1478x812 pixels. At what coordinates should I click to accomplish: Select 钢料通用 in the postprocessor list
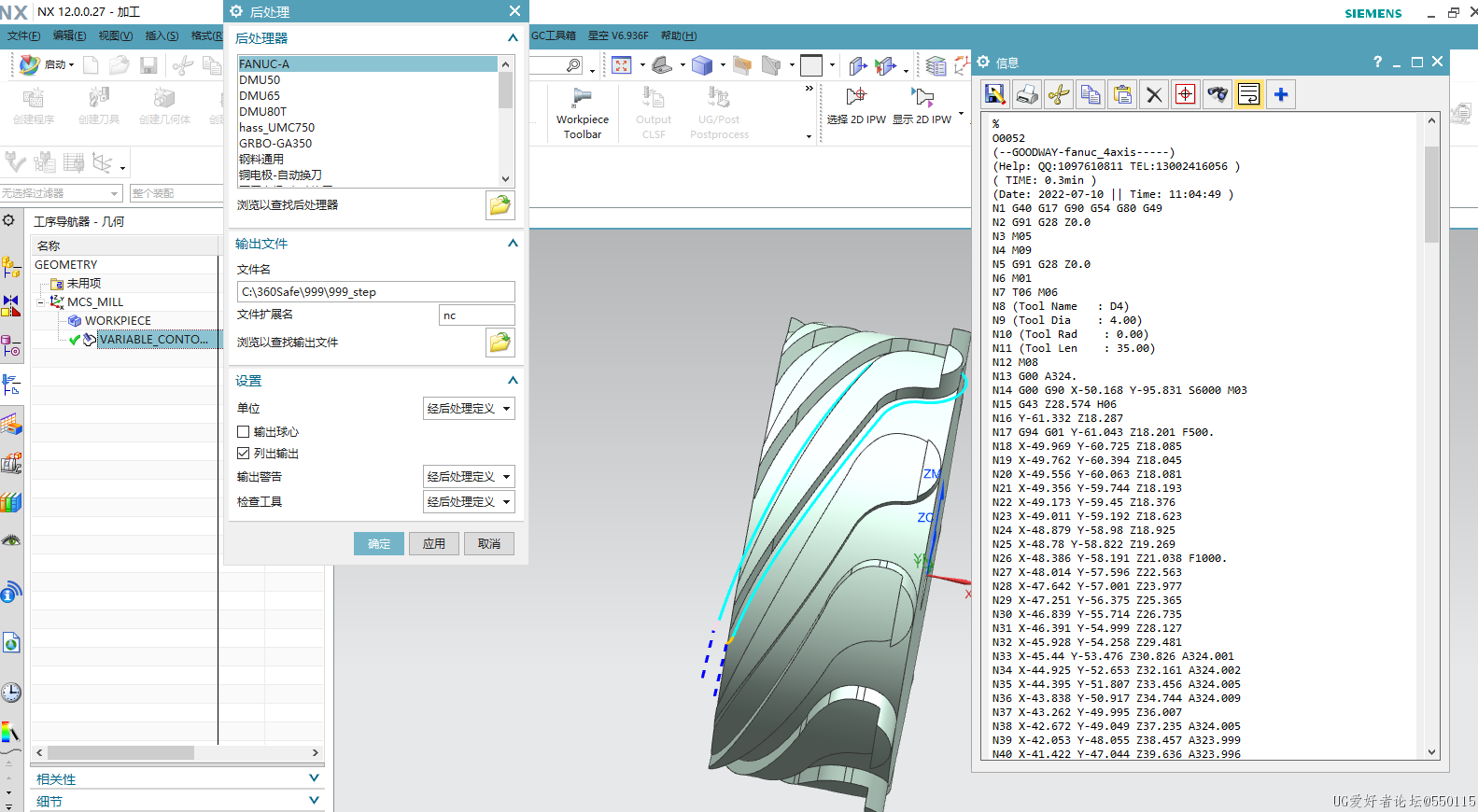(x=367, y=160)
